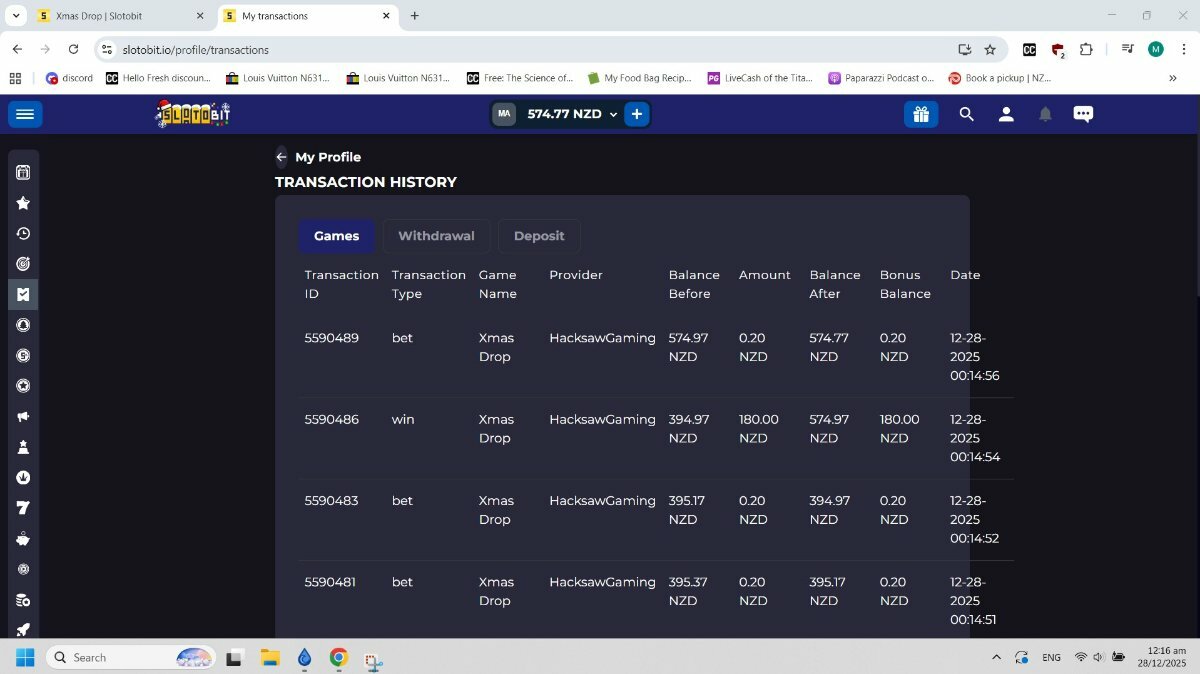The image size is (1200, 674).
Task: Go back via My Profile link
Action: point(319,157)
